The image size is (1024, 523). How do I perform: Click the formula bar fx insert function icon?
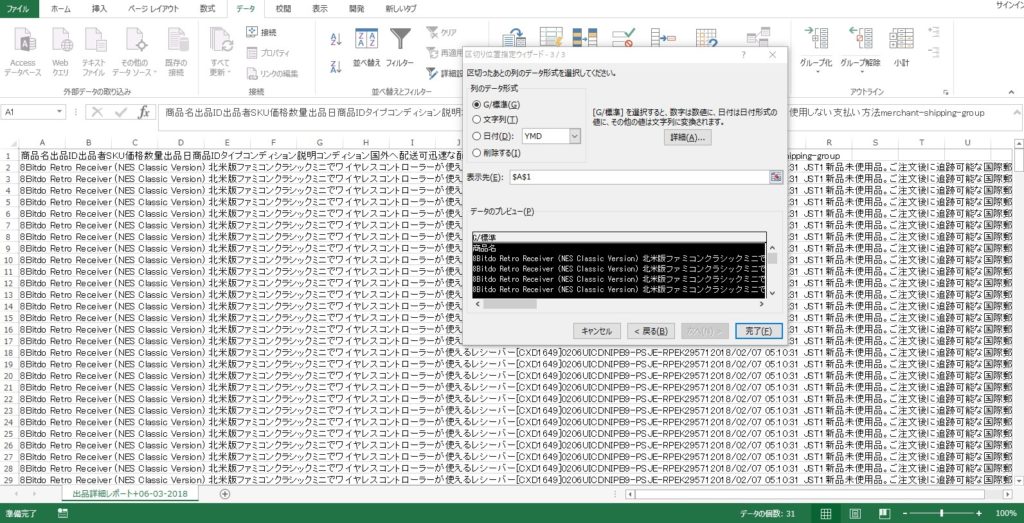pyautogui.click(x=144, y=112)
